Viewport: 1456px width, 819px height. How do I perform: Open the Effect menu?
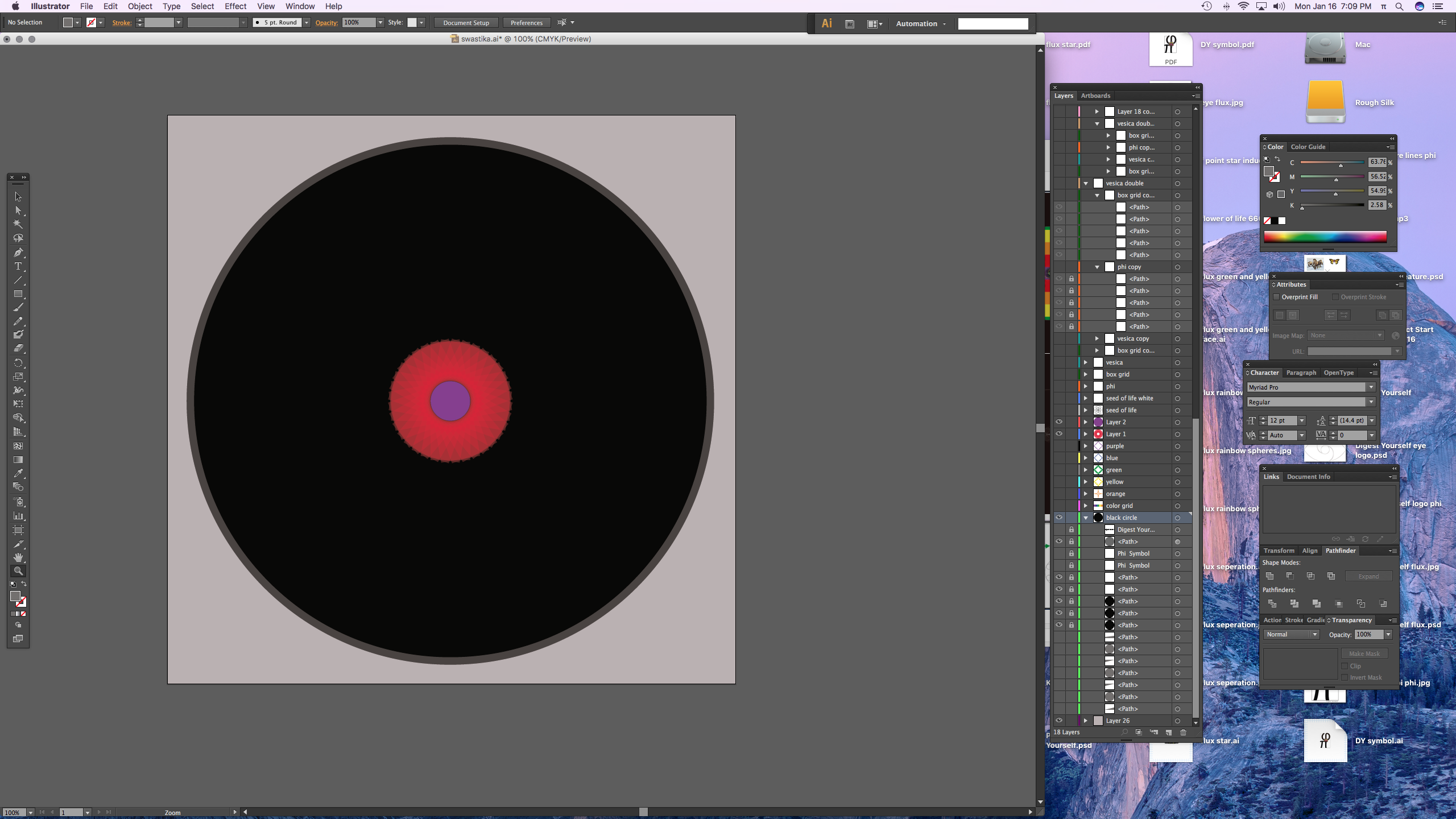pos(235,6)
